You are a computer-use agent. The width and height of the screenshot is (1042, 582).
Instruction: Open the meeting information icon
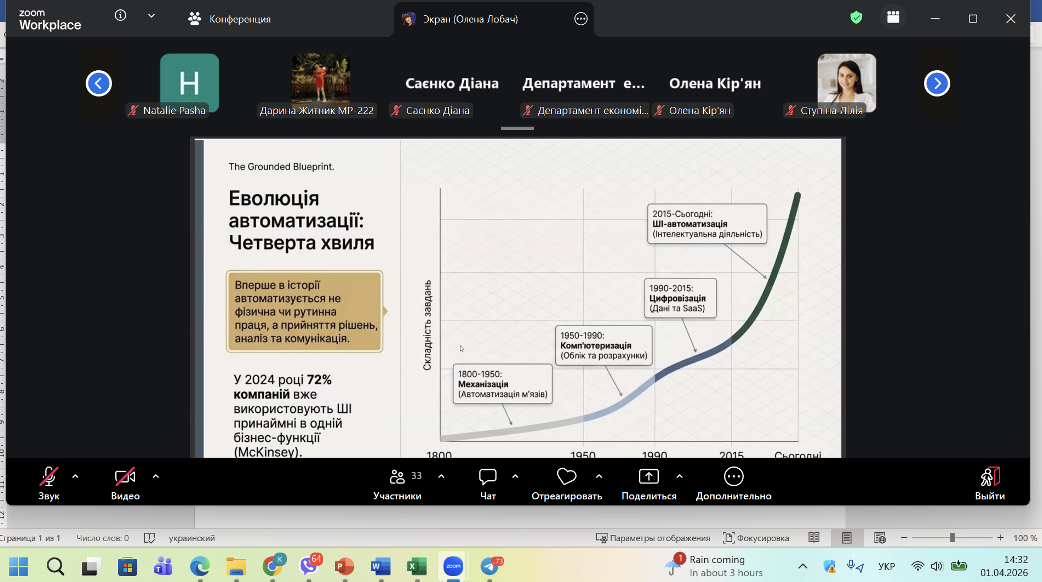(x=121, y=16)
